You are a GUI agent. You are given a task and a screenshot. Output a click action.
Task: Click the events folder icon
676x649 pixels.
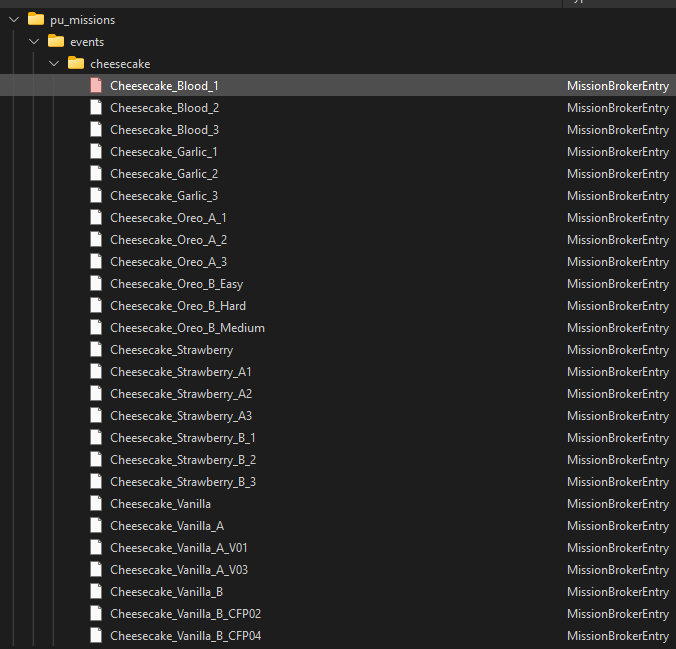click(x=56, y=41)
